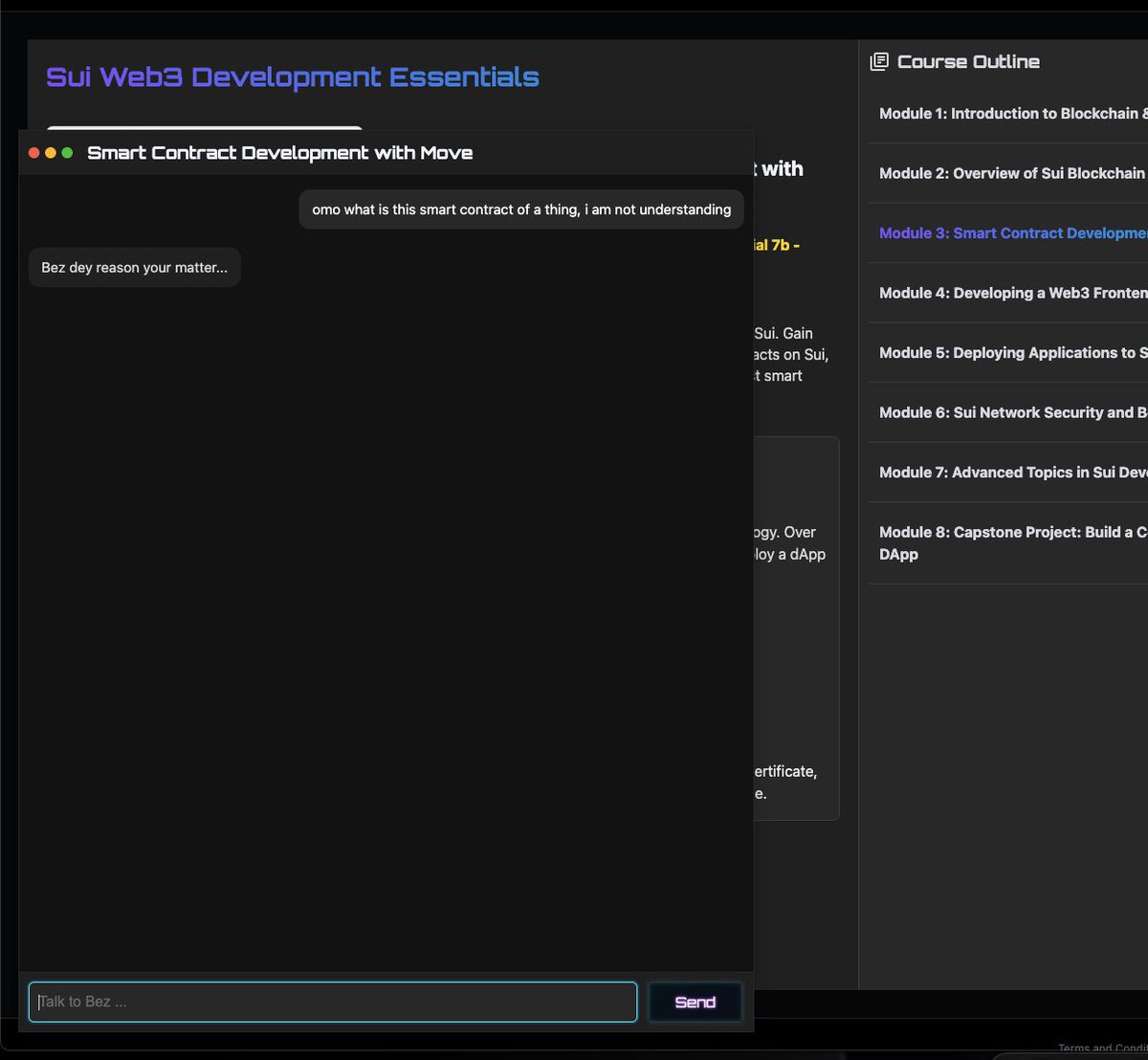Send the chat message
Viewport: 1148px width, 1060px height.
click(x=695, y=1002)
